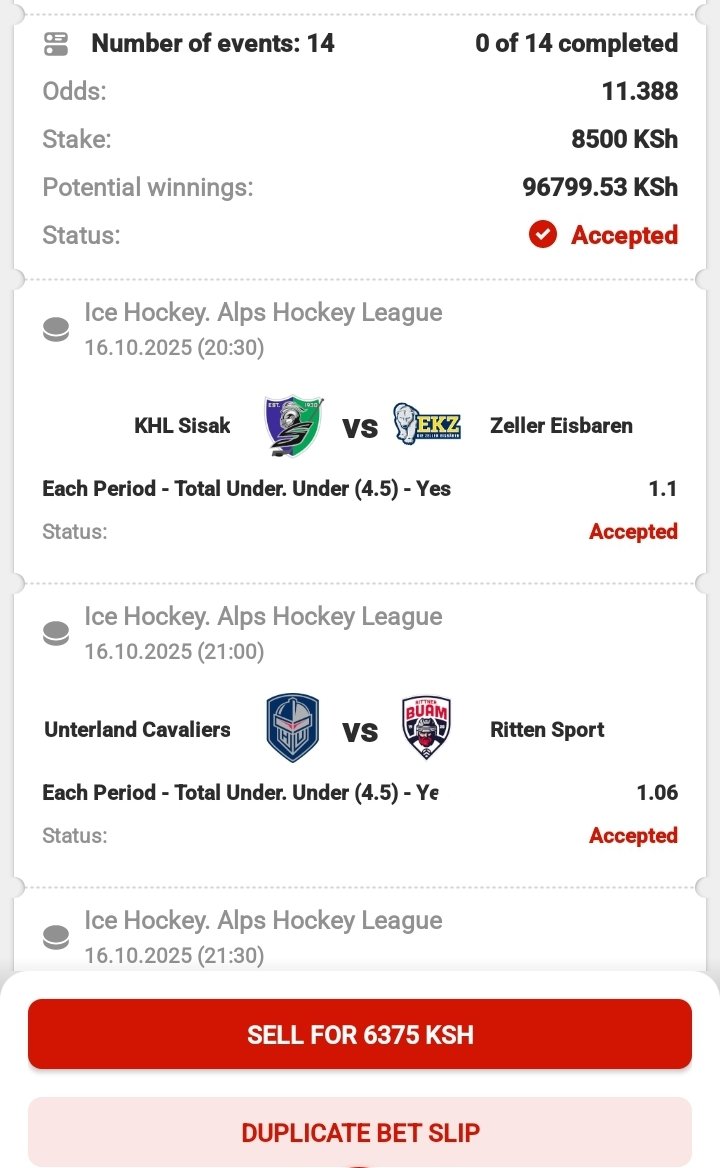Click hockey puck icon for 20:30 match
Screen dimensions: 720x1168
57,330
